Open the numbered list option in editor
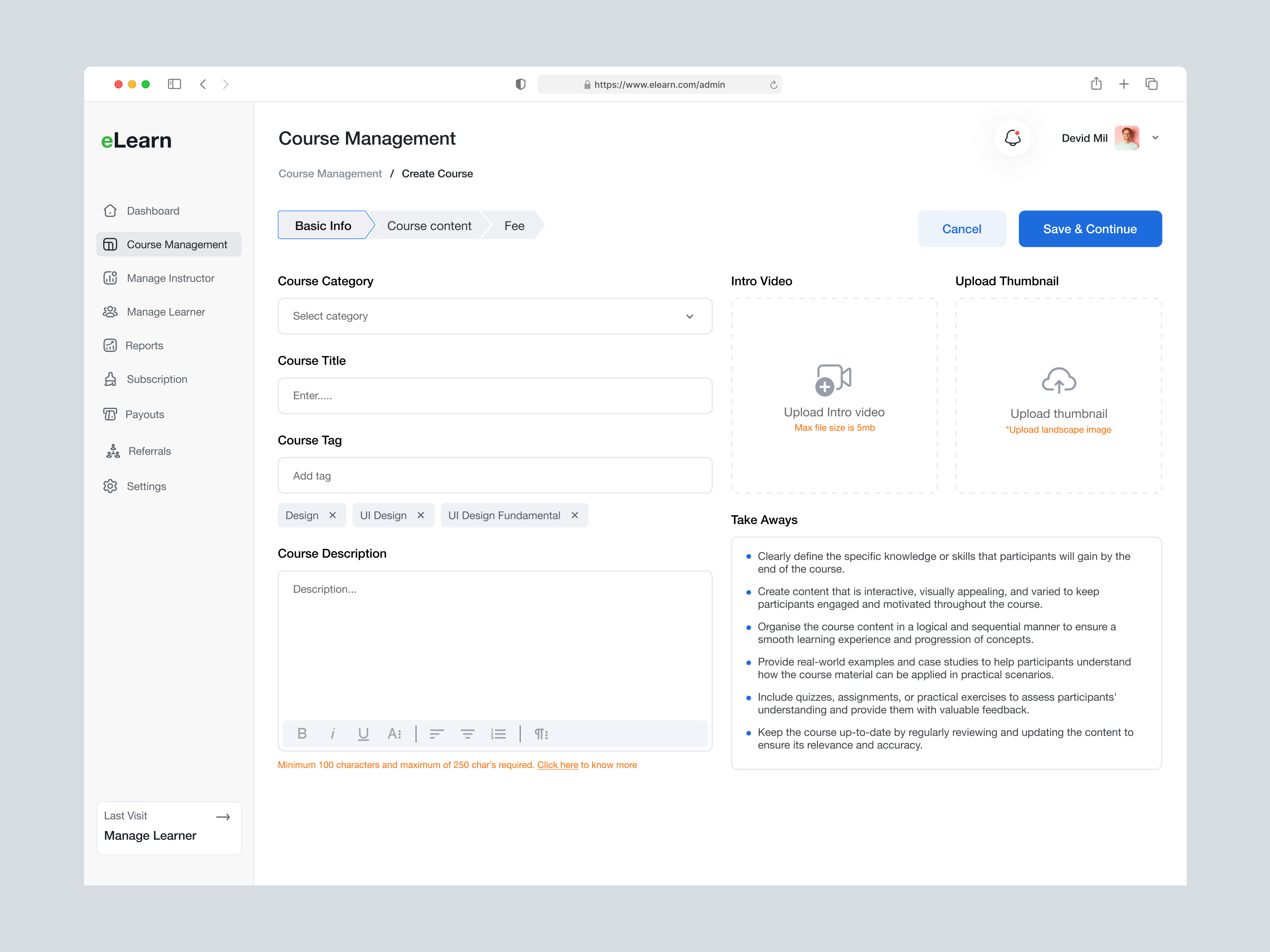The height and width of the screenshot is (952, 1270). click(498, 733)
